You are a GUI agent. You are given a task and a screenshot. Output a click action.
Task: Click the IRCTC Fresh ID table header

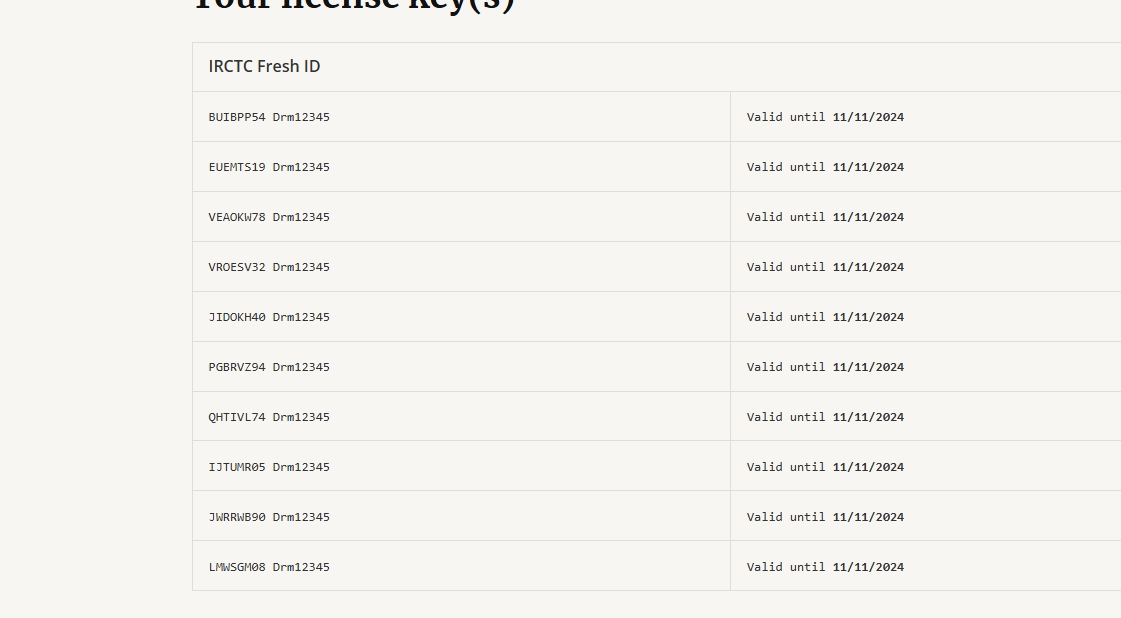point(264,67)
